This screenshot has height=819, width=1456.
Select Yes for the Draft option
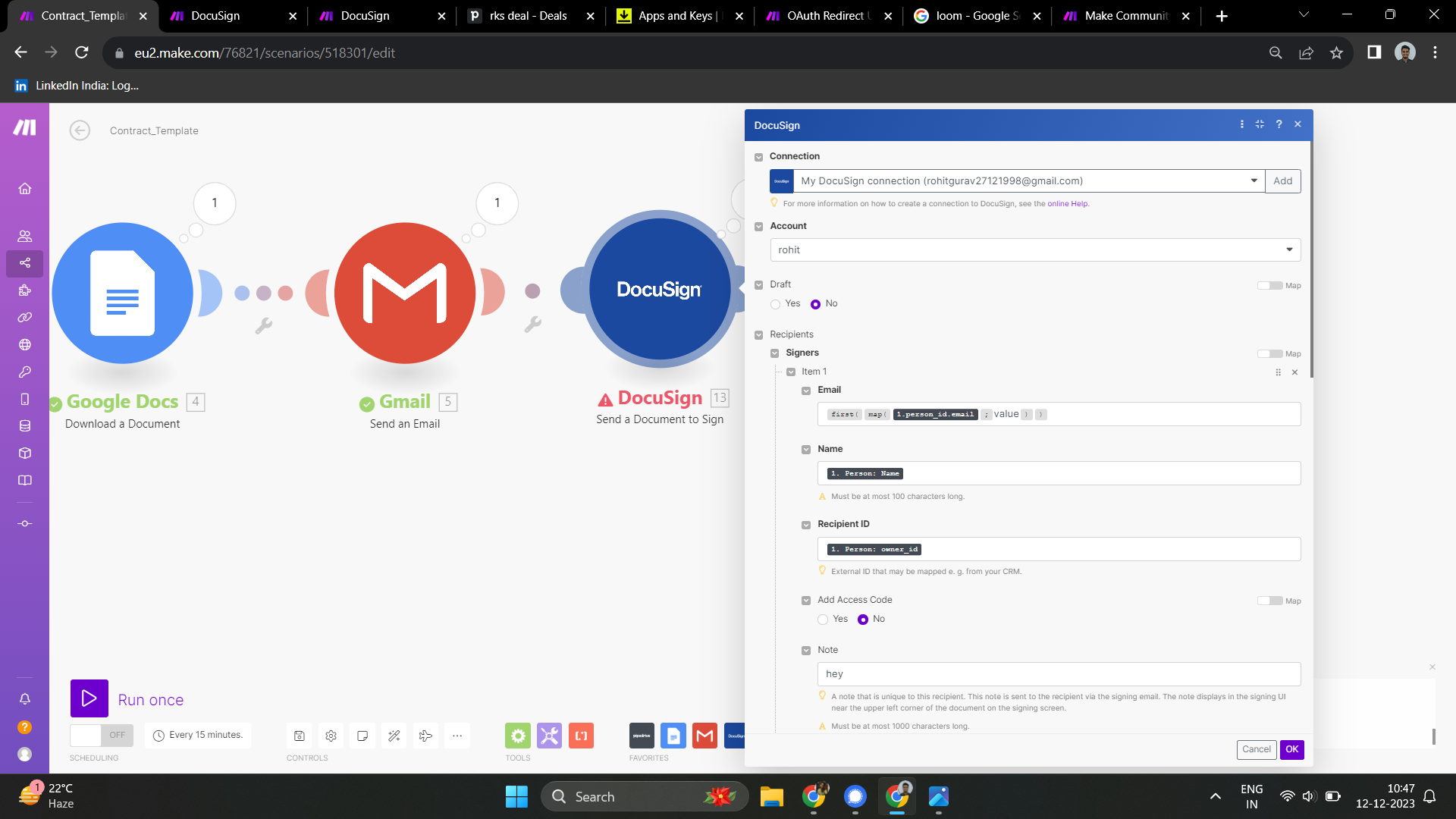775,304
